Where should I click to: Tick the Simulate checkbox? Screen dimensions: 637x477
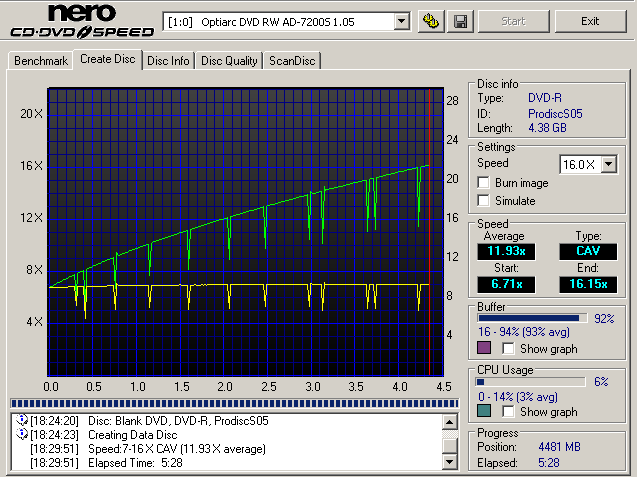tap(484, 201)
